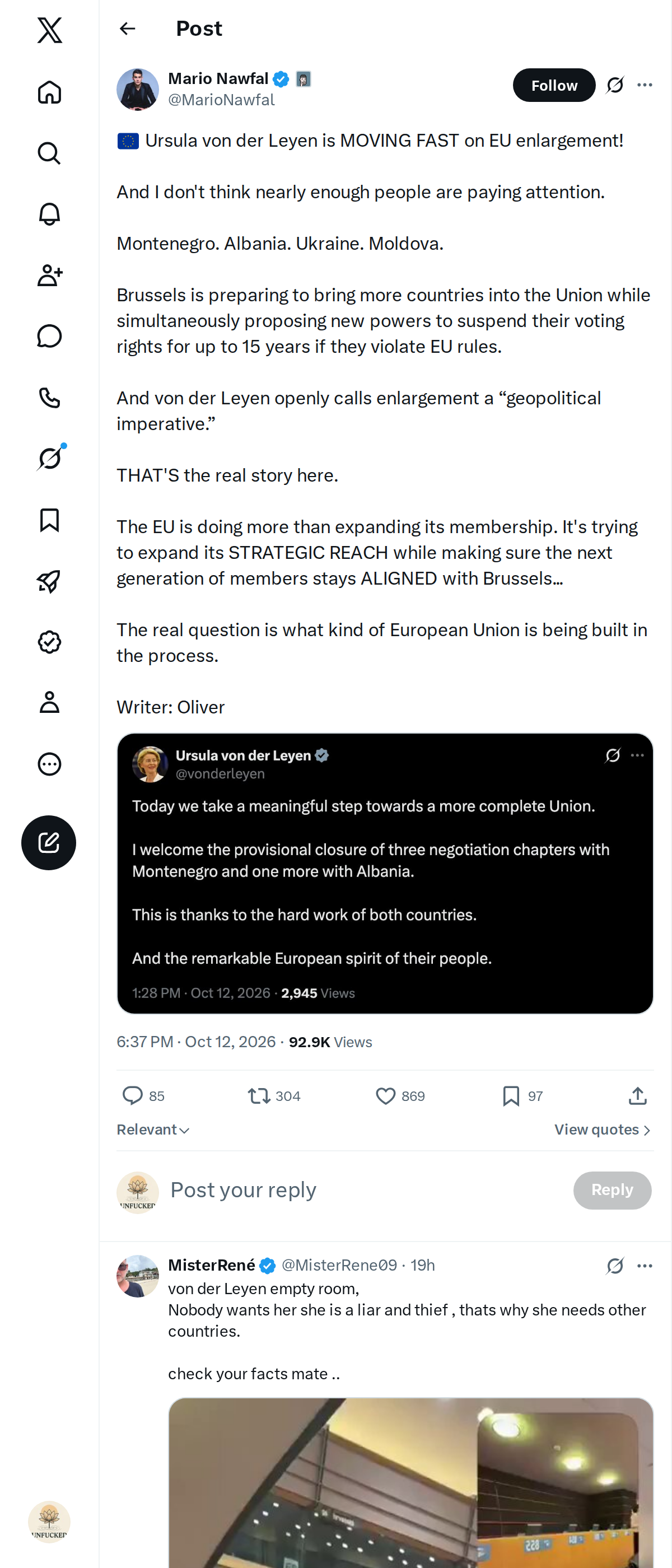
Task: Open the Chat messages icon
Action: coord(49,336)
